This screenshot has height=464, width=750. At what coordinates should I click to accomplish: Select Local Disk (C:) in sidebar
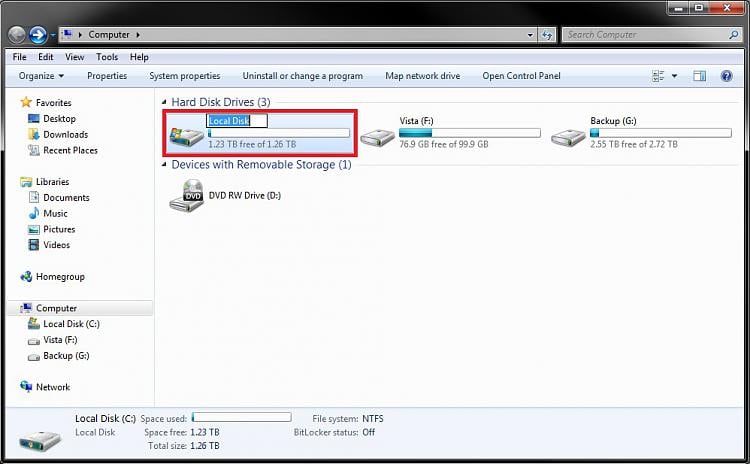[x=71, y=324]
